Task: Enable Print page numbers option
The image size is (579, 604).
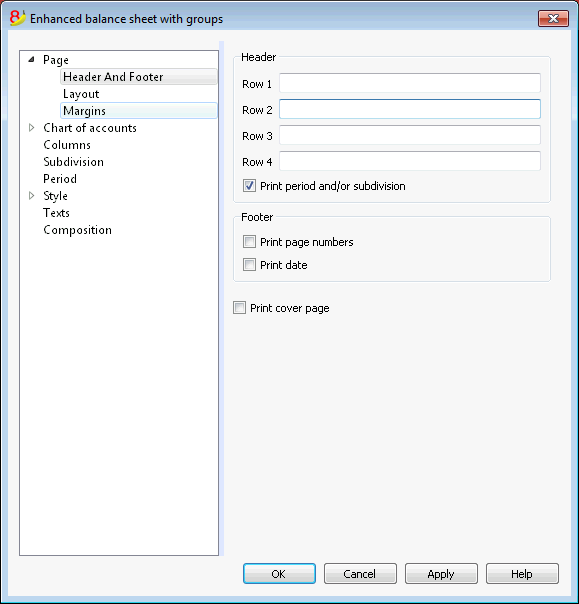Action: coord(249,242)
